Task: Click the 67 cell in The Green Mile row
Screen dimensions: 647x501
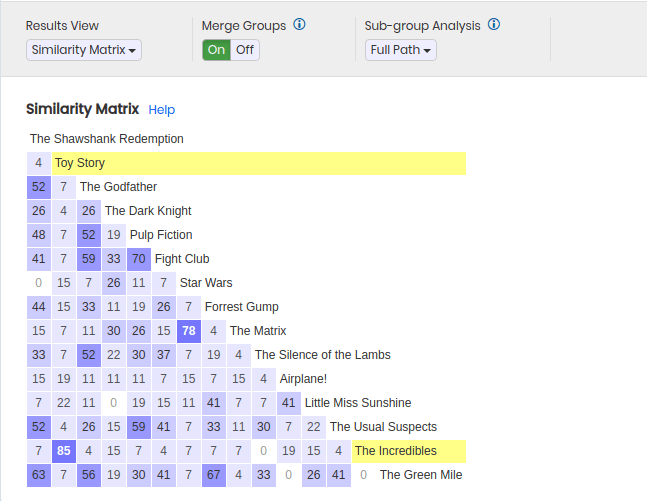Action: click(x=214, y=475)
